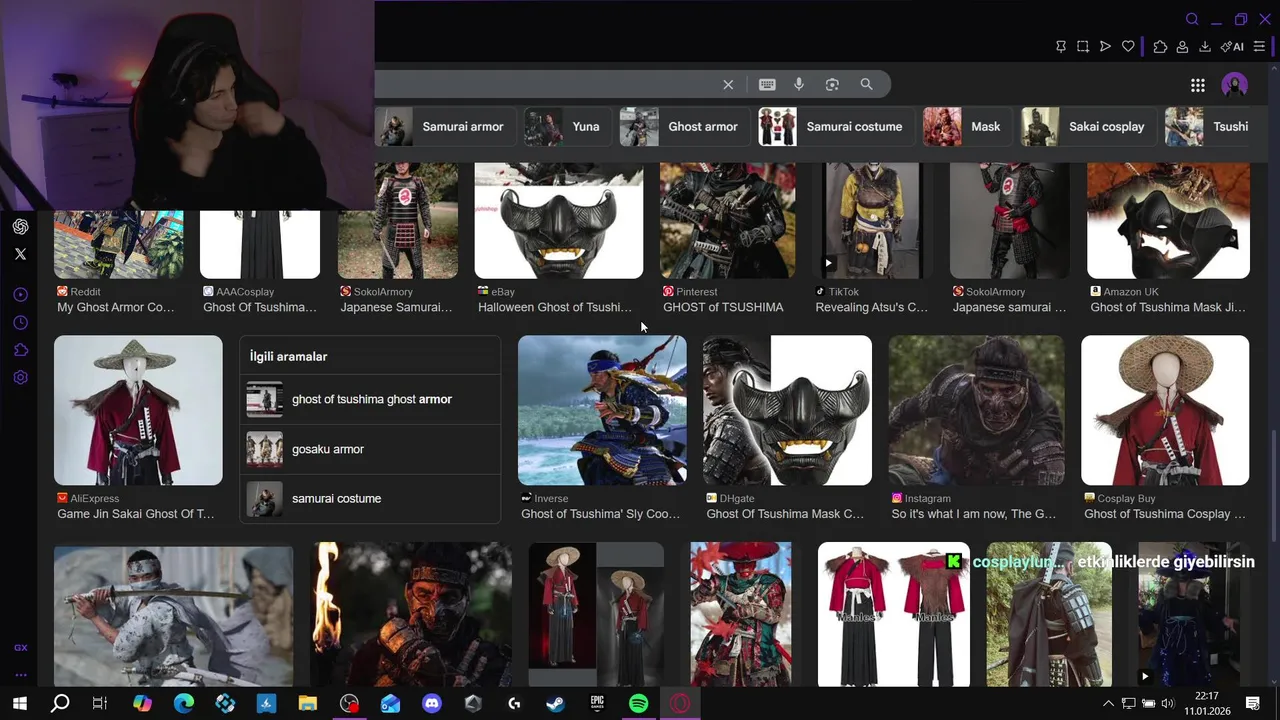Open the Reddit My Ghost Armor link
1280x720 pixels.
coord(116,307)
